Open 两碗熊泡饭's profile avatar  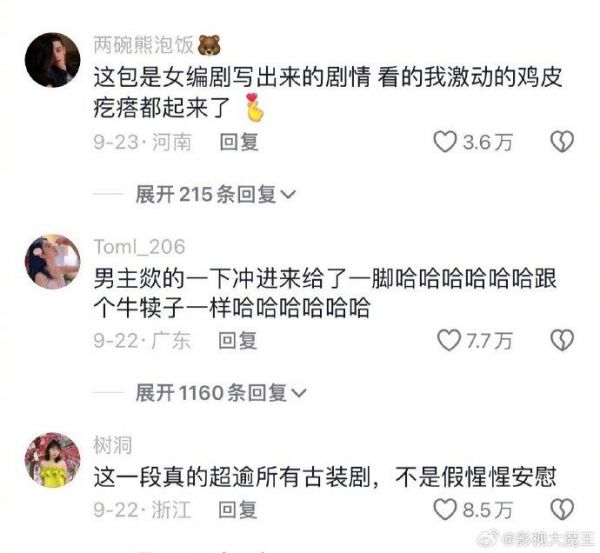(52, 60)
